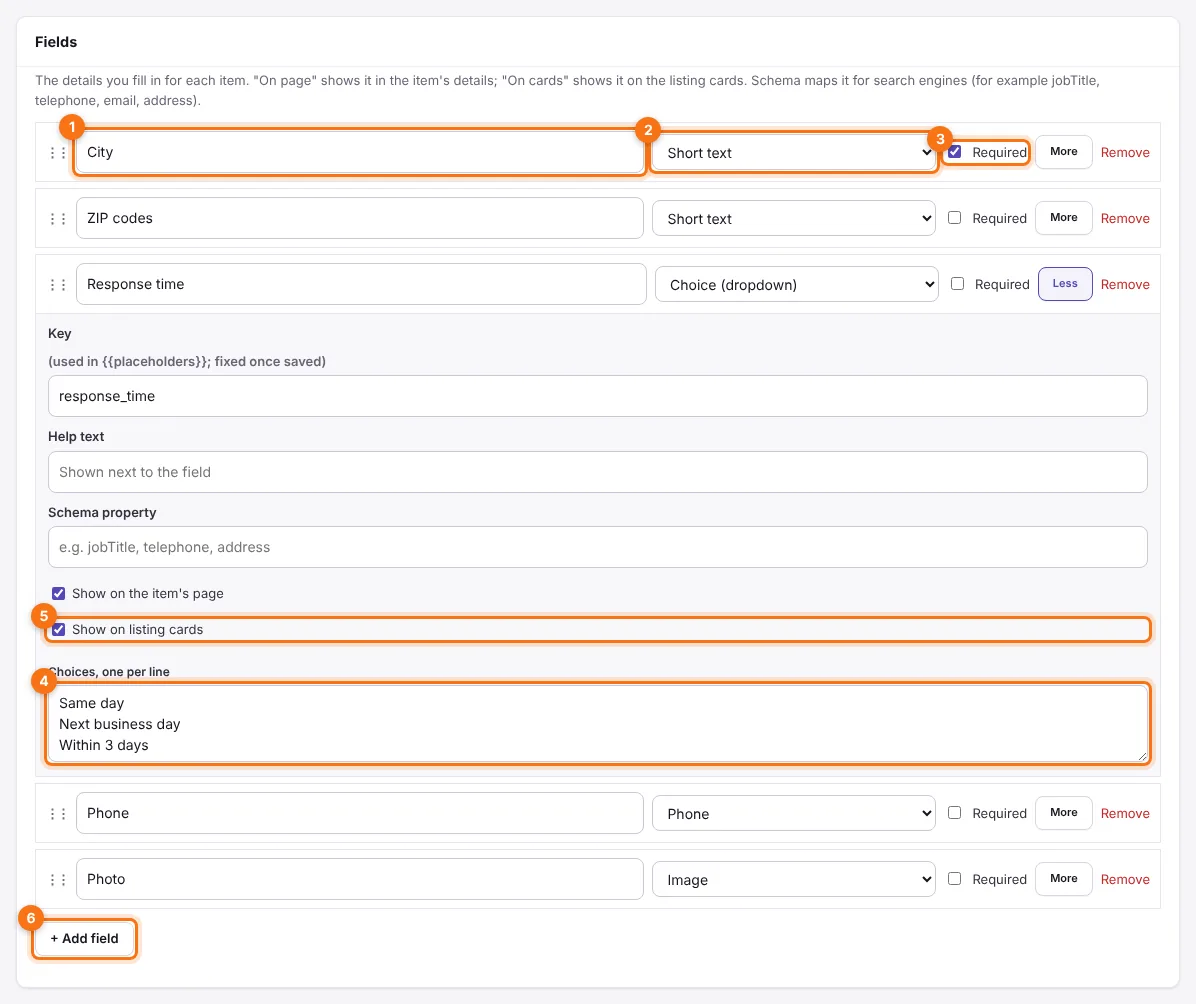Click the Fields section heading

pos(56,42)
